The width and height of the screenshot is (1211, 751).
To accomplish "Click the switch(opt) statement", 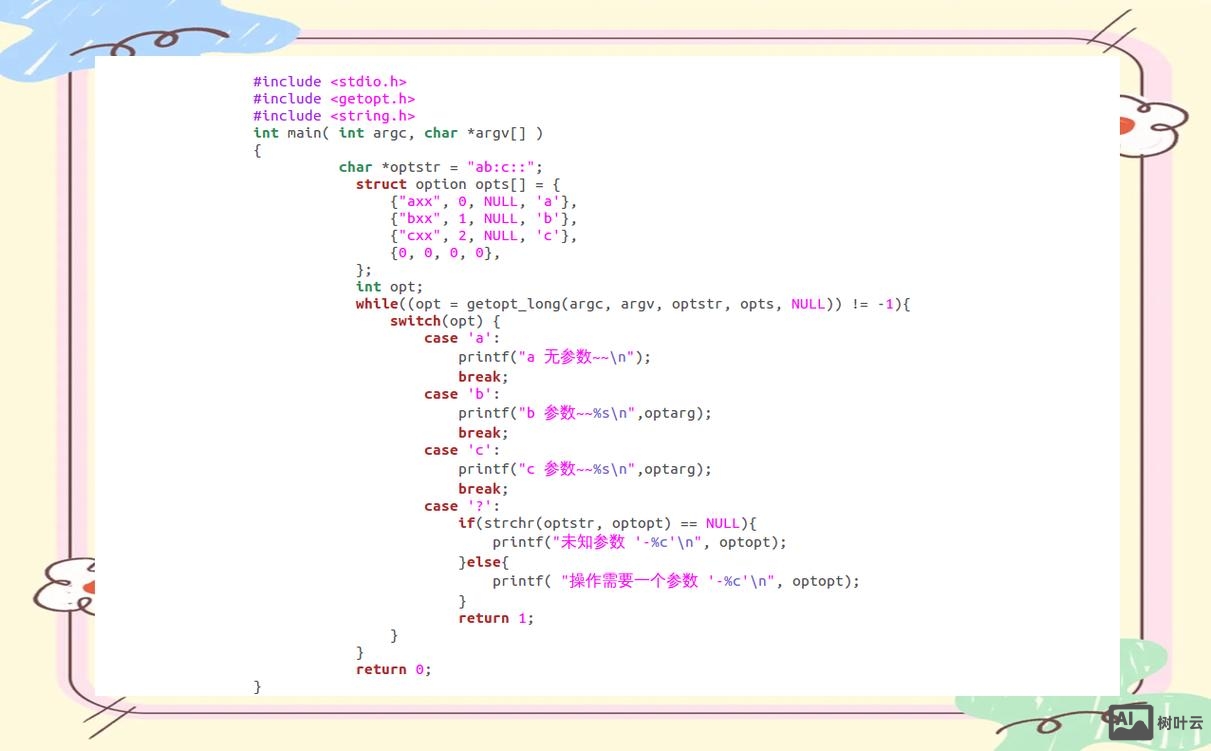I will (444, 321).
